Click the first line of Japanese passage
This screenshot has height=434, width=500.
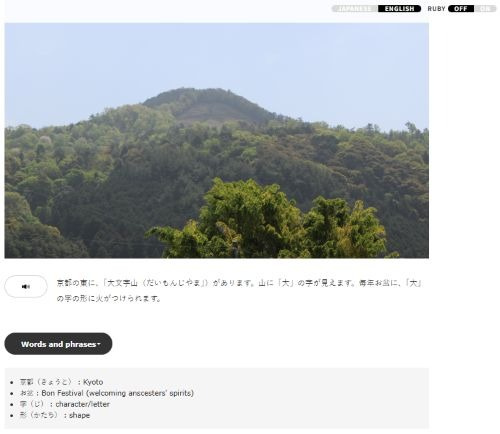[239, 283]
